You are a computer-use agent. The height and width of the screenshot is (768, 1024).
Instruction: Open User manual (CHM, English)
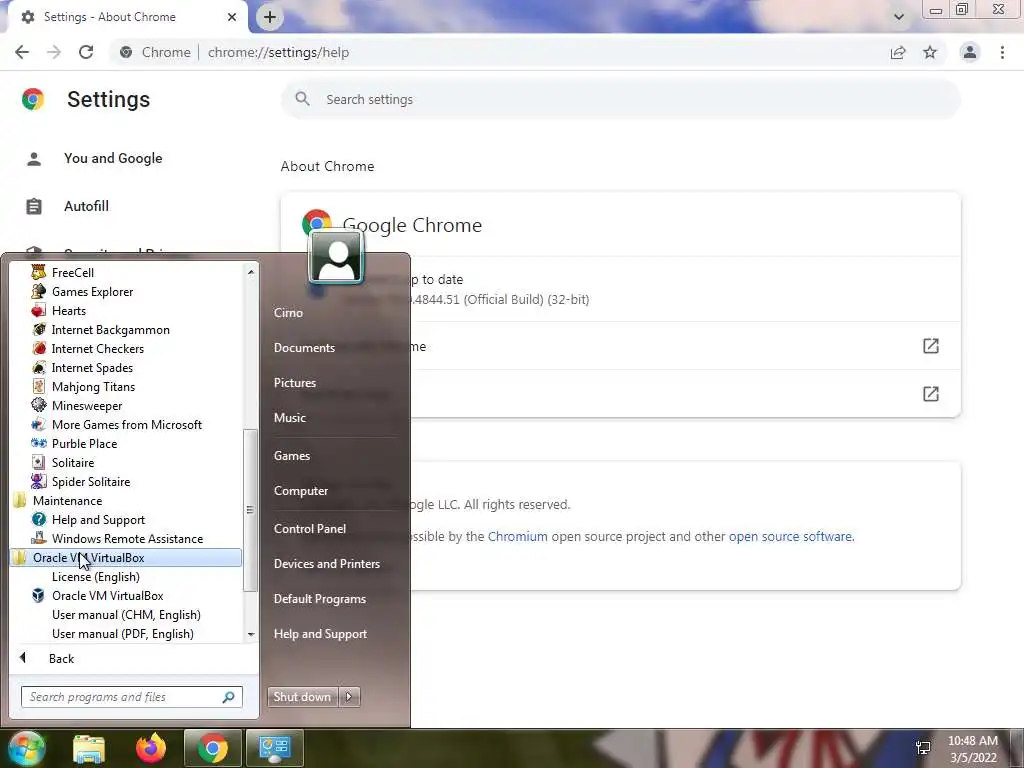coord(126,614)
